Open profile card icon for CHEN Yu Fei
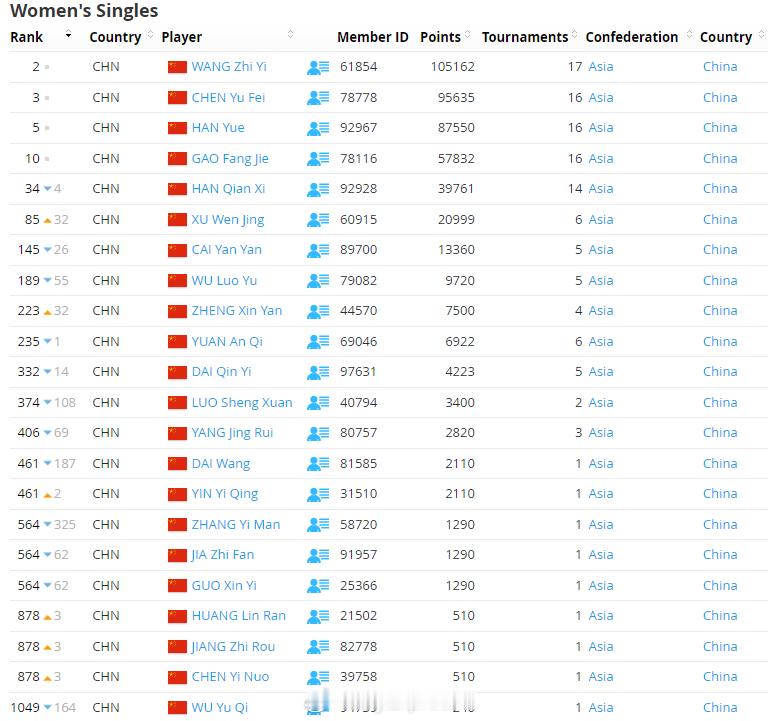This screenshot has width=768, height=721. pyautogui.click(x=318, y=98)
